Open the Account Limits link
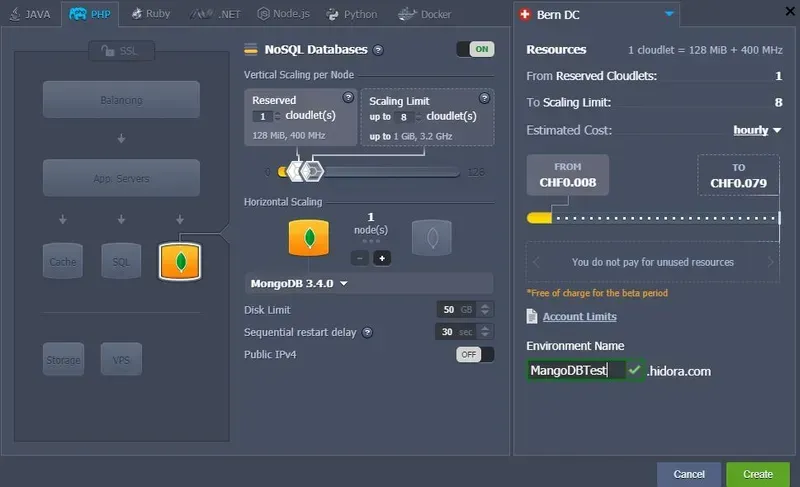 click(580, 317)
